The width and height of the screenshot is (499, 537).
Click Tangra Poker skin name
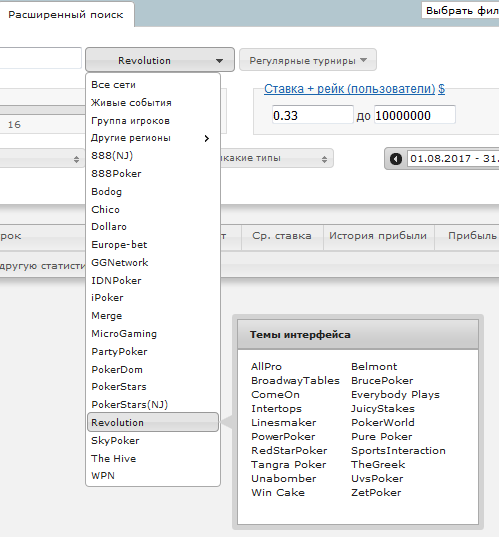[288, 465]
